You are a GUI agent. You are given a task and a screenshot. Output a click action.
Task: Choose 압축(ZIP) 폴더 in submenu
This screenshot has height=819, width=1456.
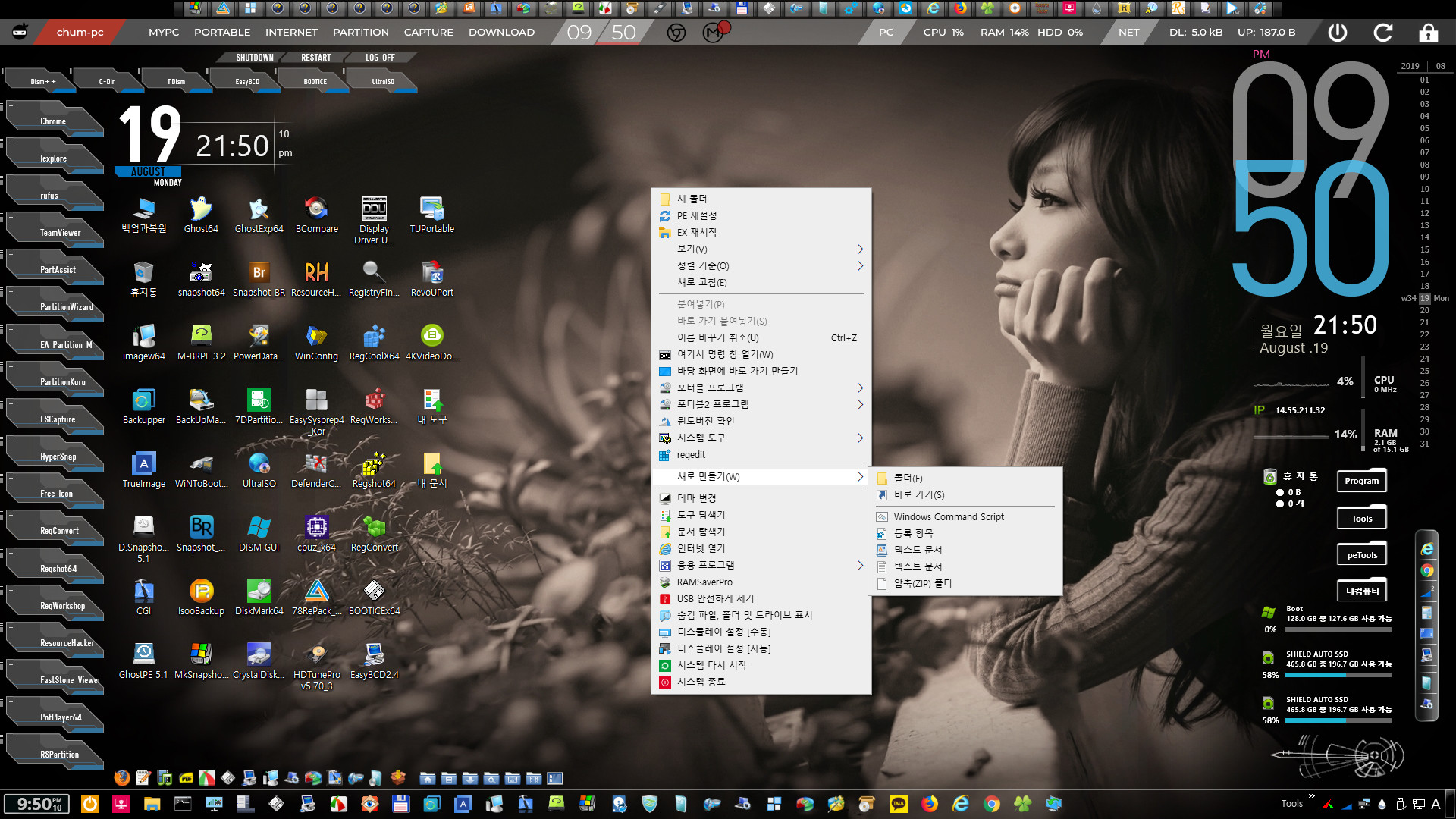point(965,583)
